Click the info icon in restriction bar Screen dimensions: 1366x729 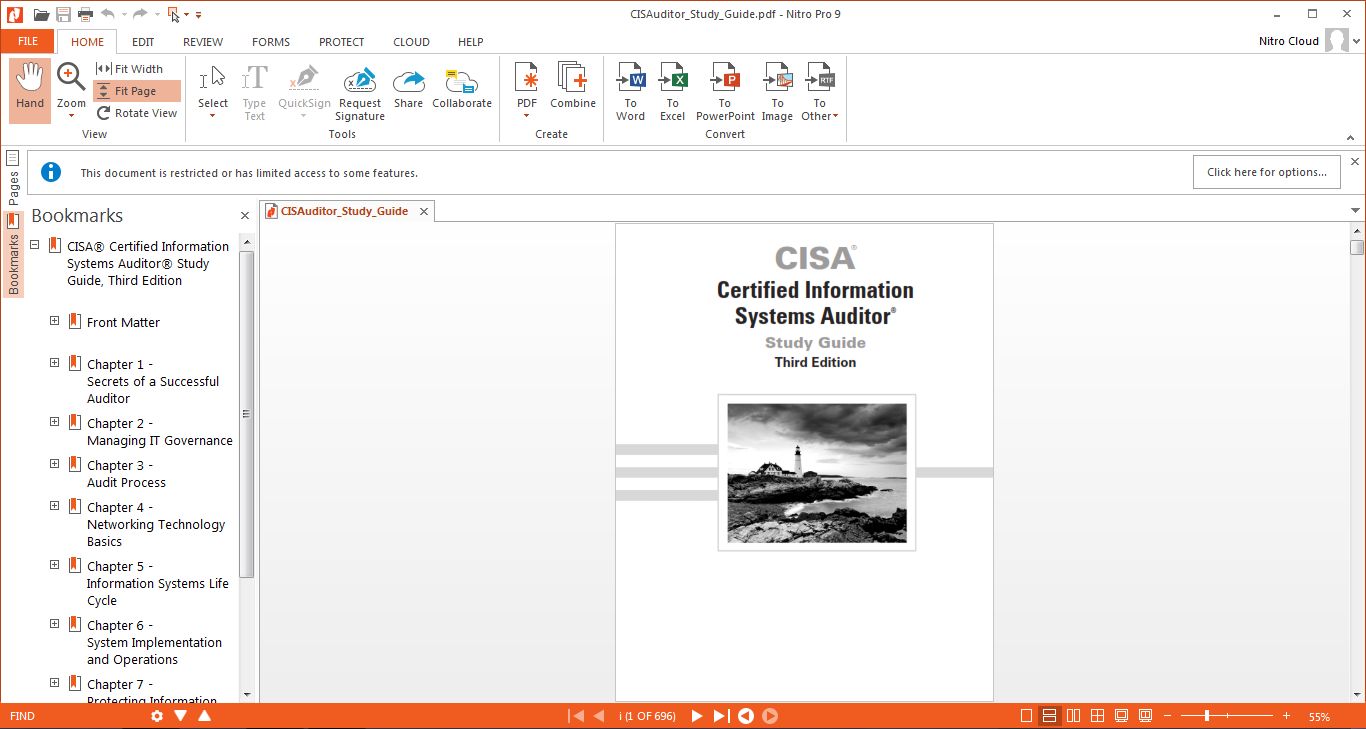(x=51, y=172)
